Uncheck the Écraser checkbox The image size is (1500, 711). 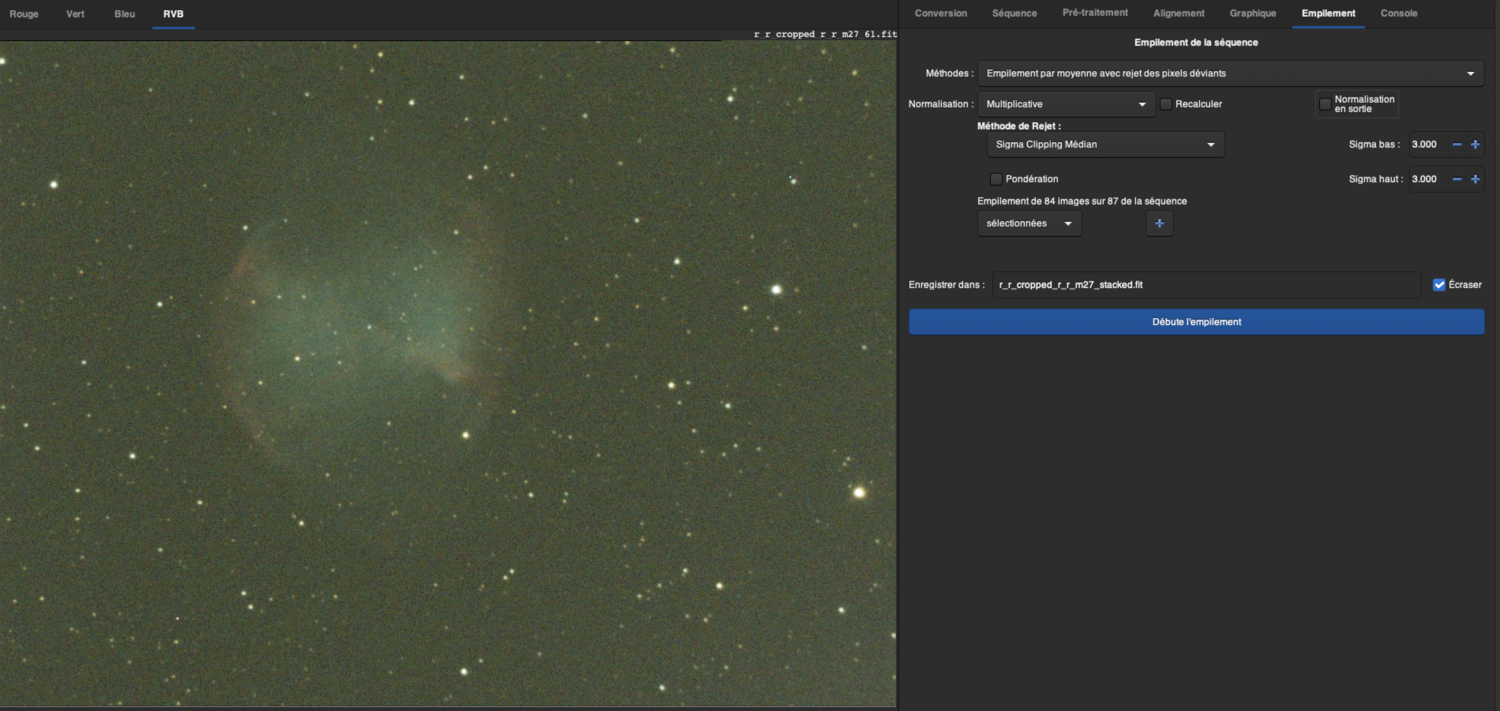pyautogui.click(x=1439, y=285)
